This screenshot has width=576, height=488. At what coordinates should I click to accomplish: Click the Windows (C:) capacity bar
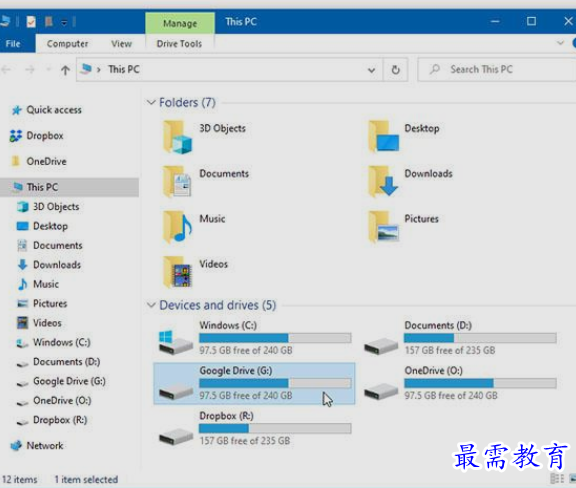(275, 338)
